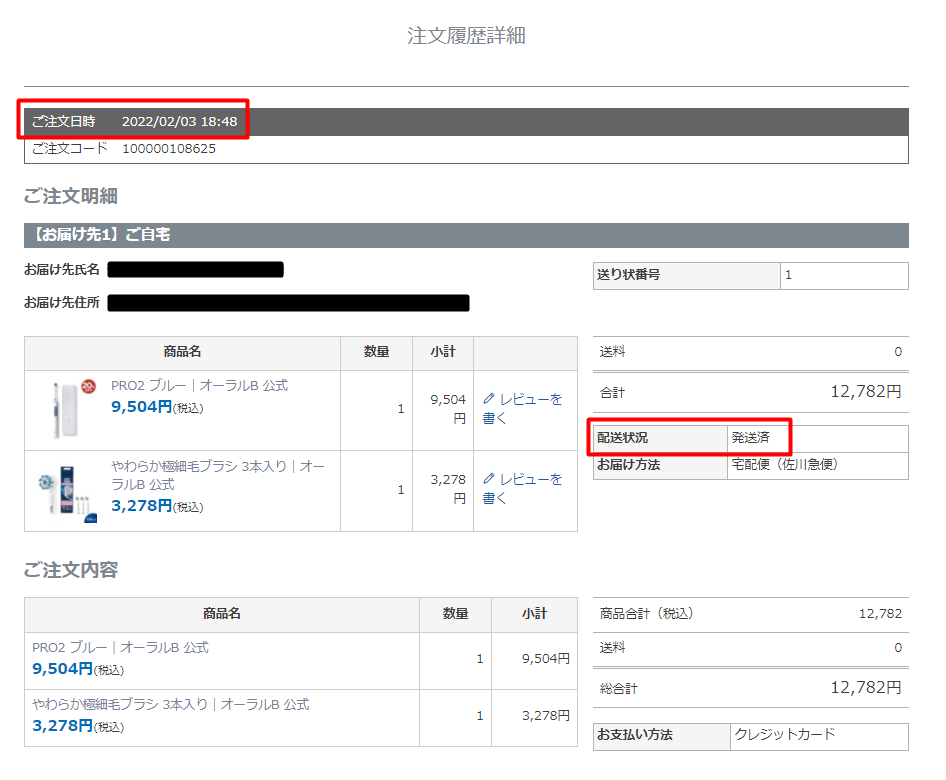Click the 9,504円 price in ご注文明細 table
Image resolution: width=946 pixels, height=780 pixels.
tap(142, 407)
